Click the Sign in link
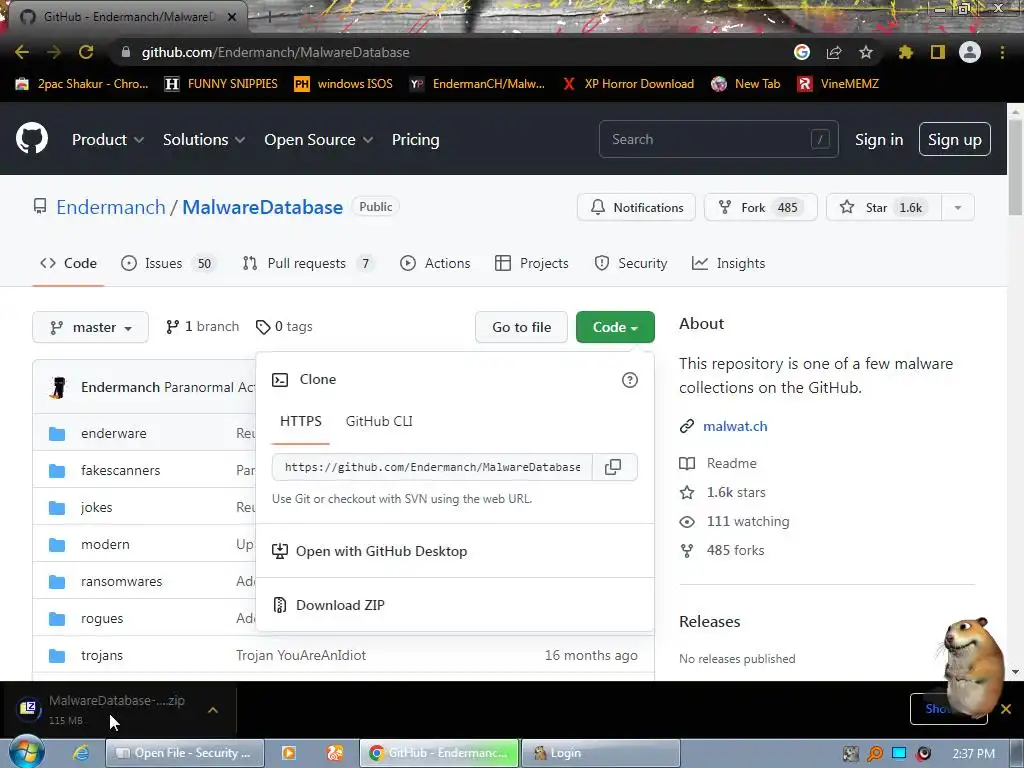 click(879, 140)
